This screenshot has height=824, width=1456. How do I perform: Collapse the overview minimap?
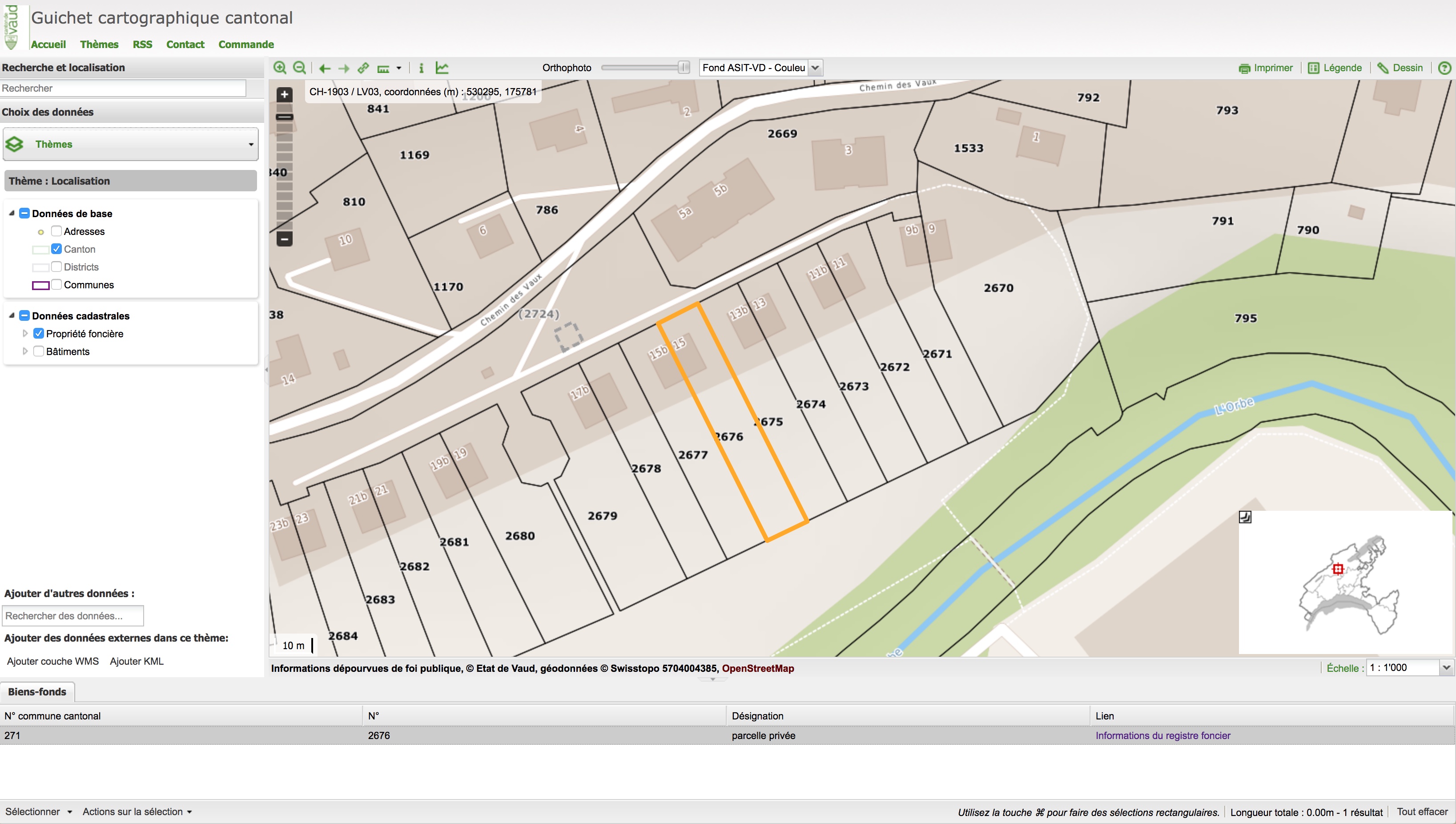click(1245, 517)
